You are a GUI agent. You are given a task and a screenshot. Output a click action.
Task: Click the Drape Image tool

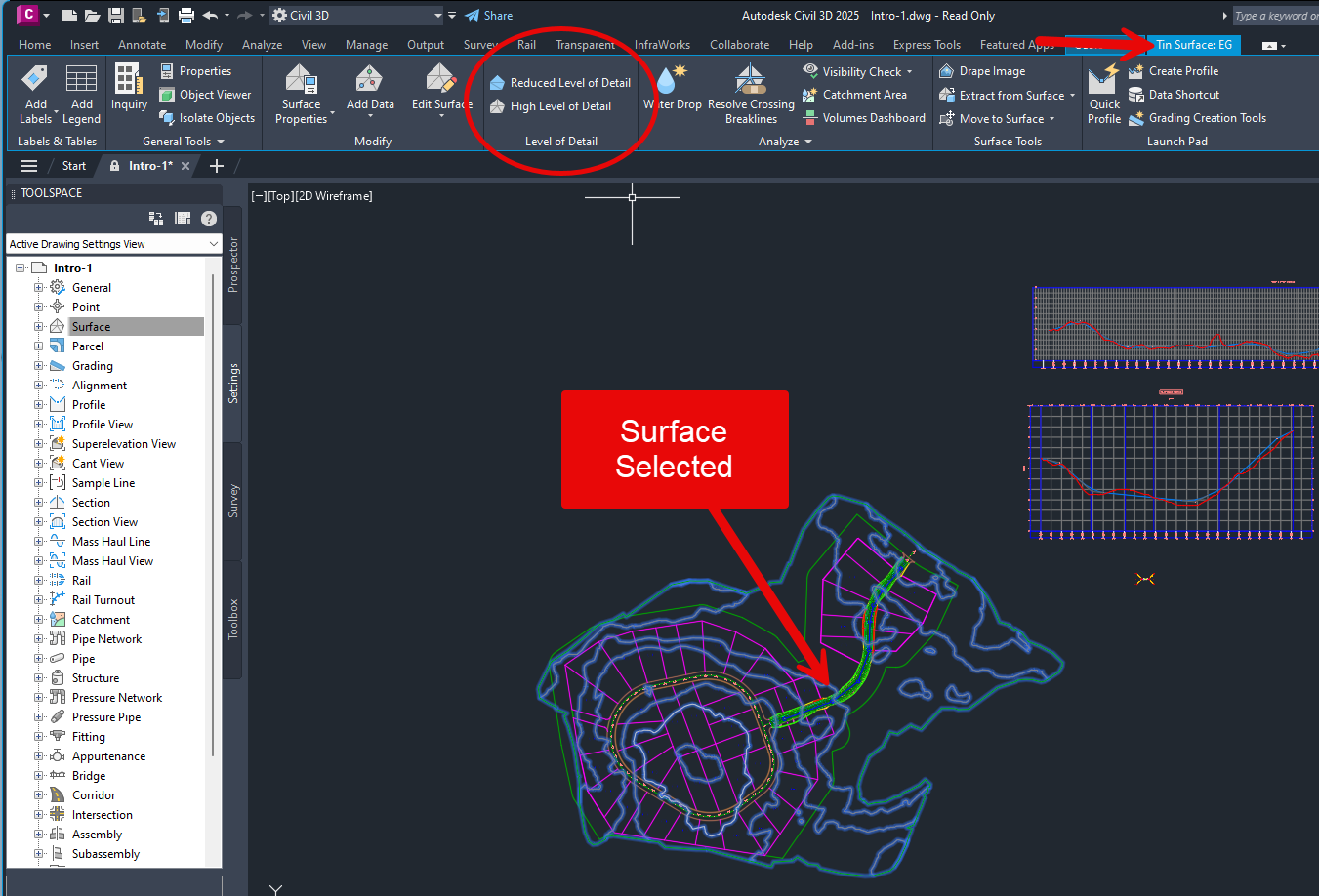[x=982, y=71]
